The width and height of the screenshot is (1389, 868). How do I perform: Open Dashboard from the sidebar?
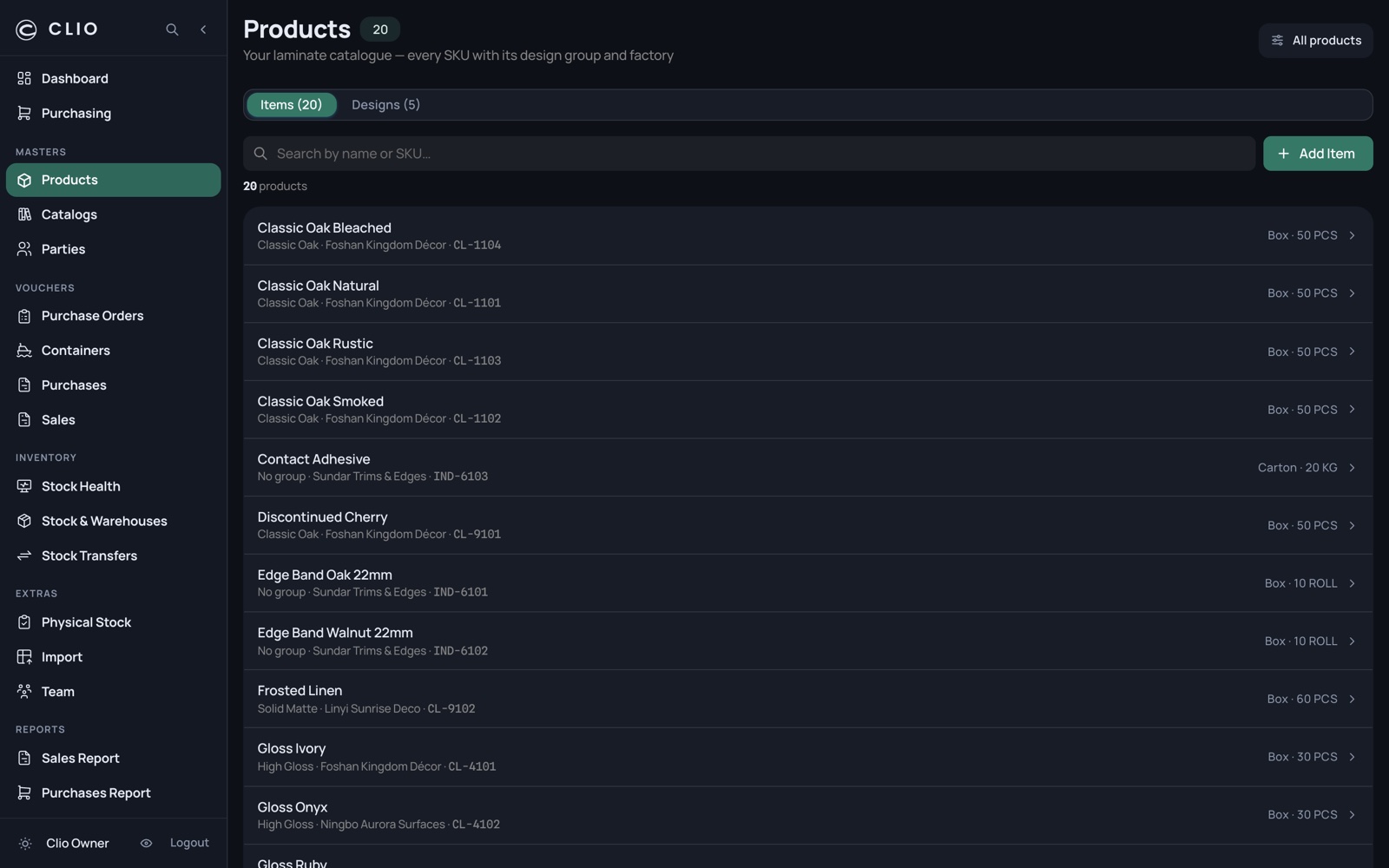click(113, 79)
